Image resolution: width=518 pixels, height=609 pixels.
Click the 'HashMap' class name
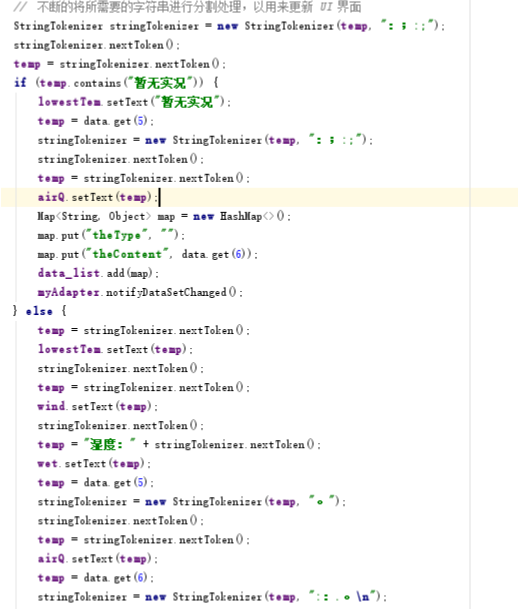(x=241, y=216)
